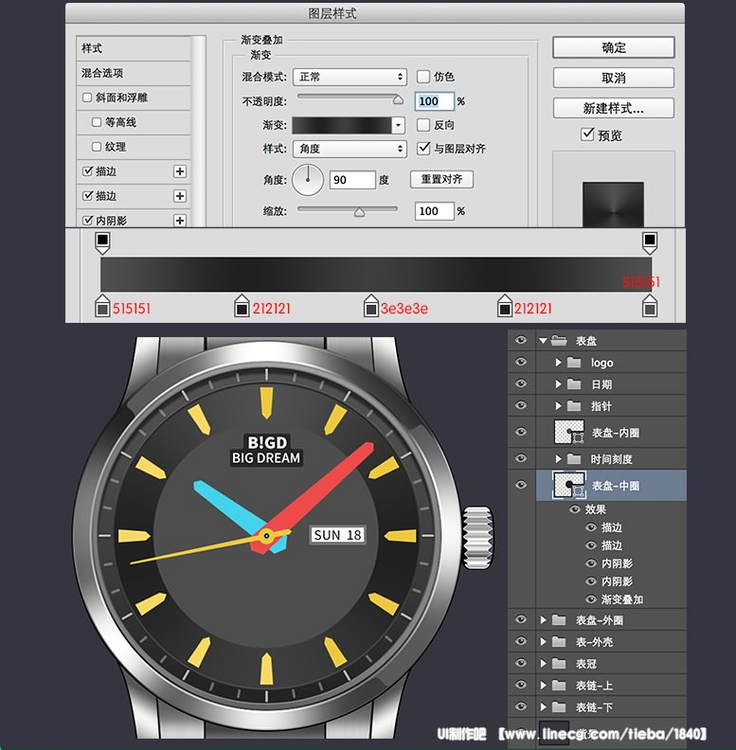The image size is (736, 750).
Task: Select the first 212121 color stop
Action: pyautogui.click(x=242, y=306)
